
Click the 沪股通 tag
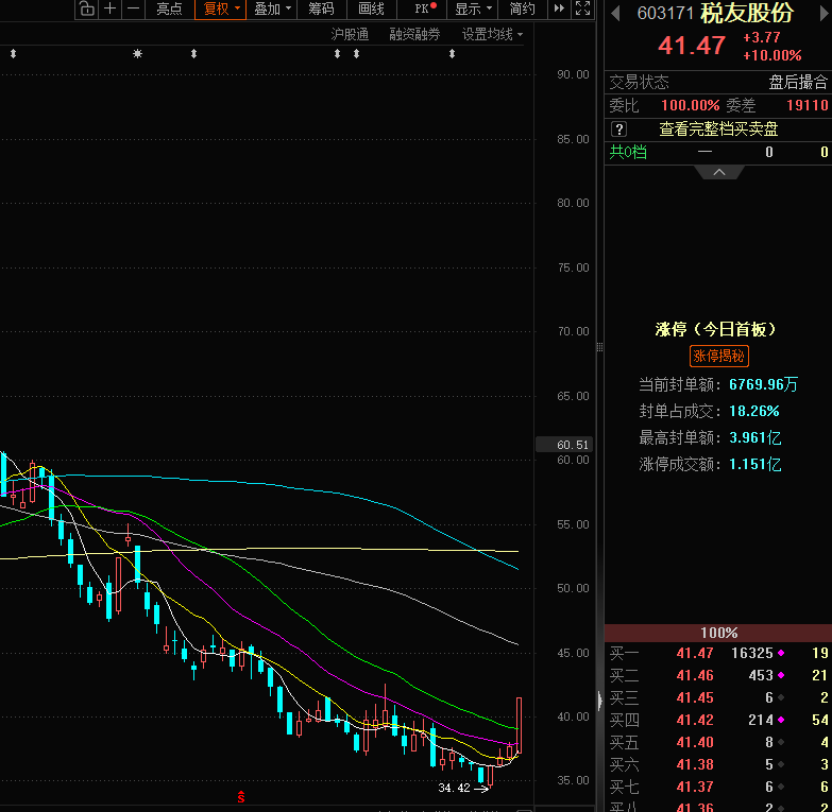pyautogui.click(x=350, y=34)
